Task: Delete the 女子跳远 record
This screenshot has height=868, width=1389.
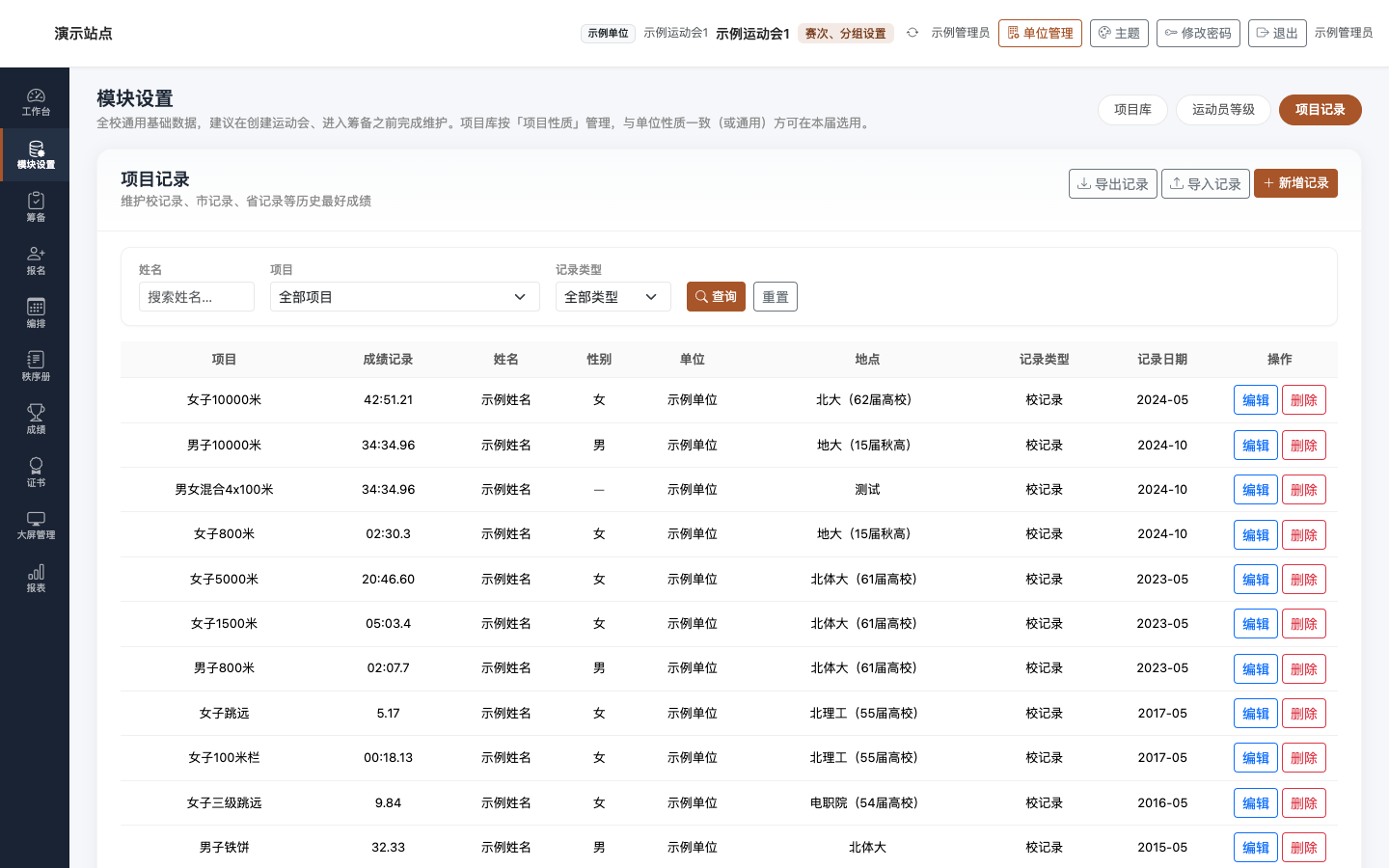Action: (x=1304, y=714)
